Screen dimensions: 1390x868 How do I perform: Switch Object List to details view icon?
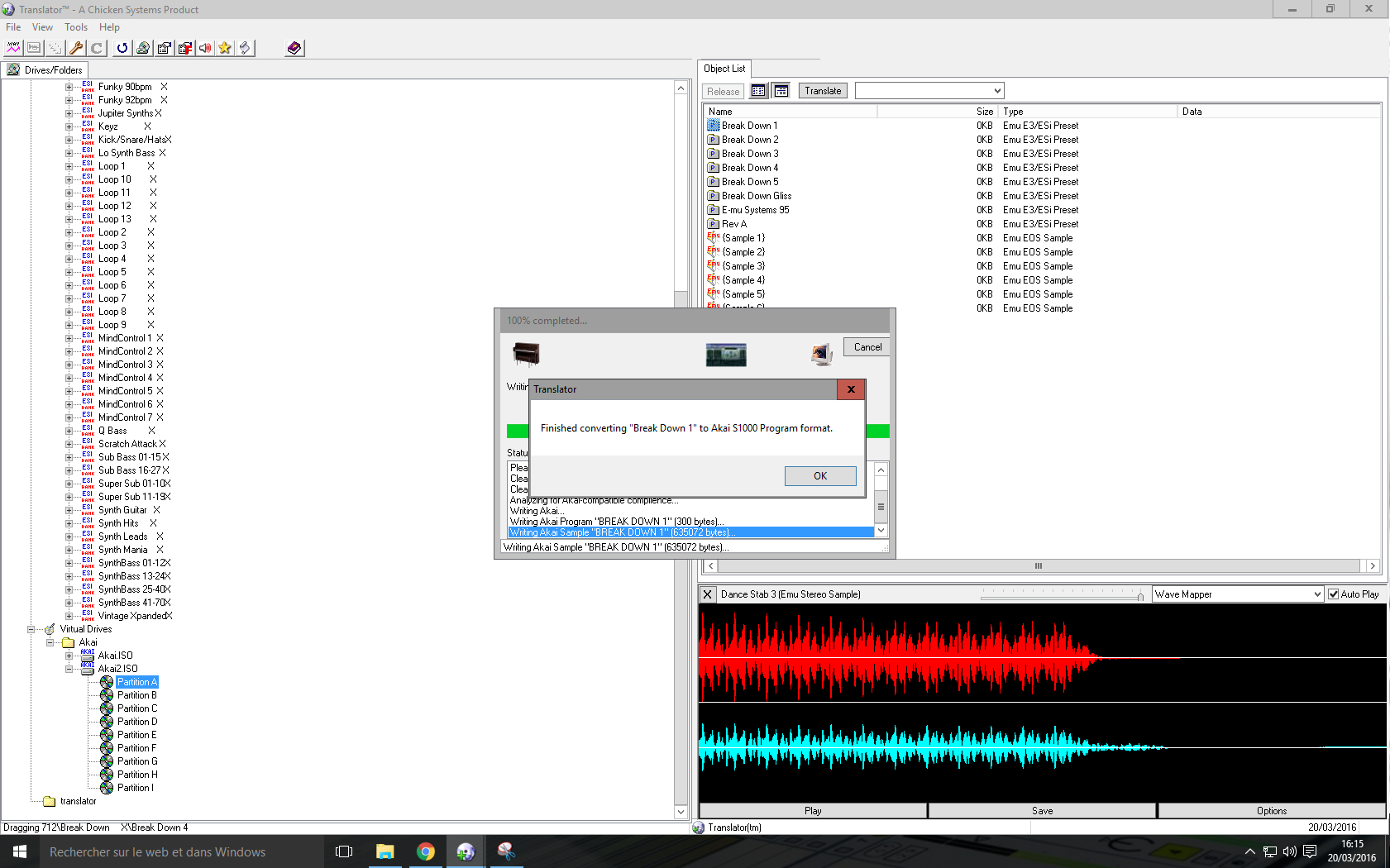point(781,91)
